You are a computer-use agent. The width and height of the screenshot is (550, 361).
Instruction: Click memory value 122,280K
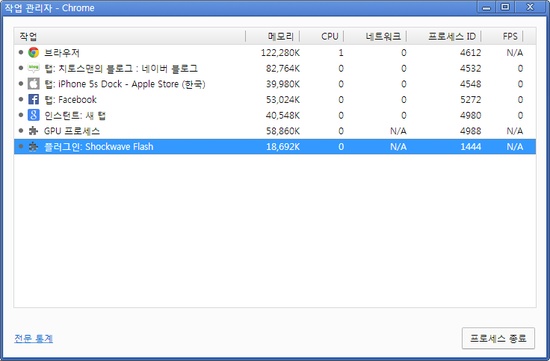coord(280,53)
